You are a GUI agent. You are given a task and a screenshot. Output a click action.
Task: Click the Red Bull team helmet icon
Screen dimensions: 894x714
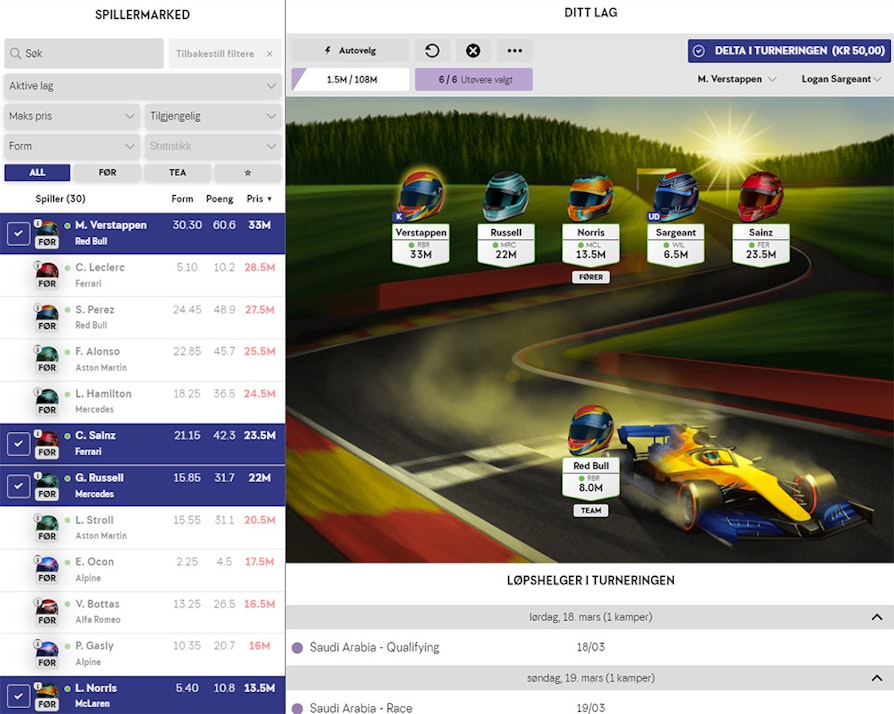(591, 430)
